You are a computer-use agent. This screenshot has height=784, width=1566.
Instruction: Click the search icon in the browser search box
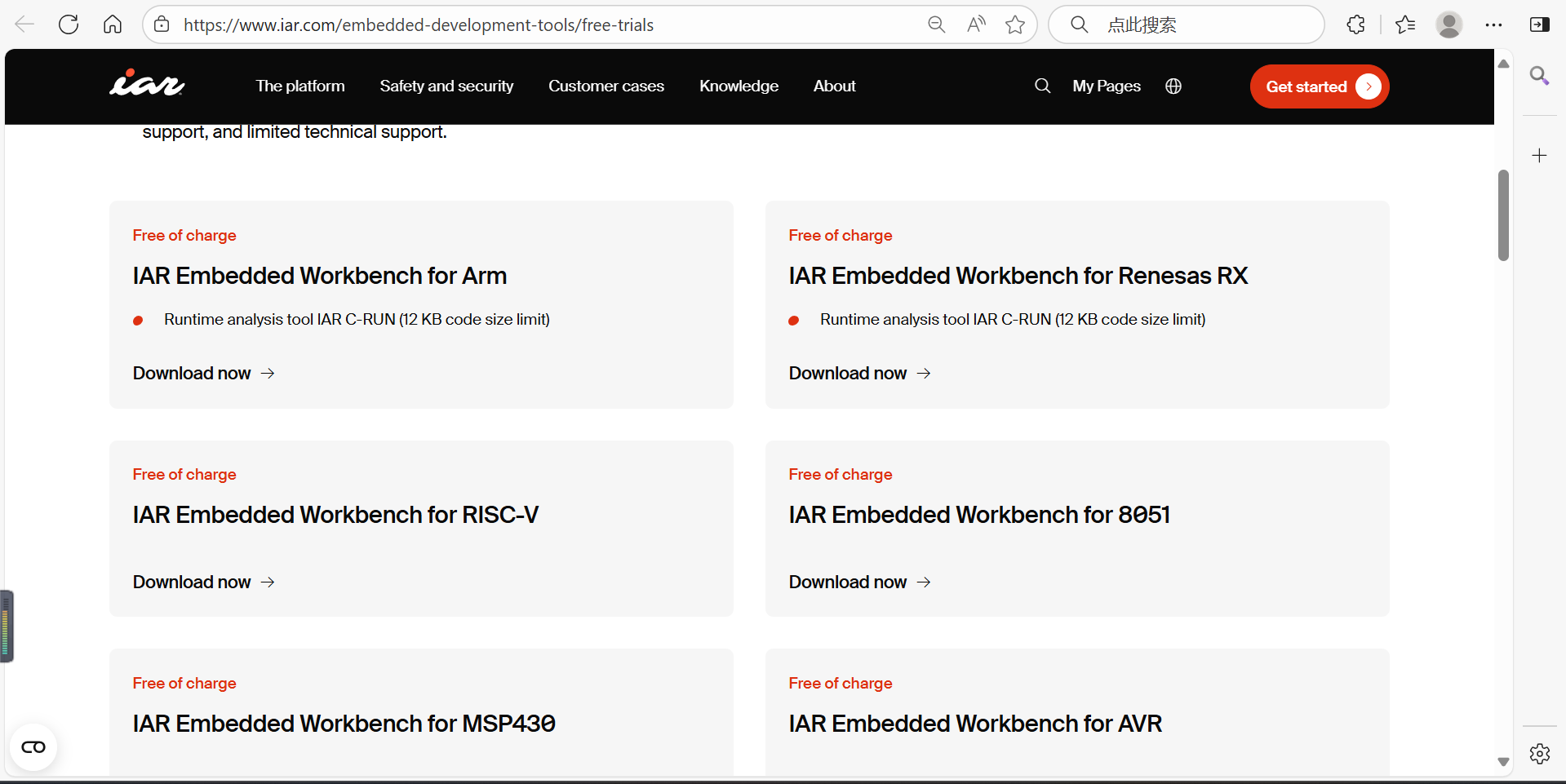click(x=1079, y=24)
